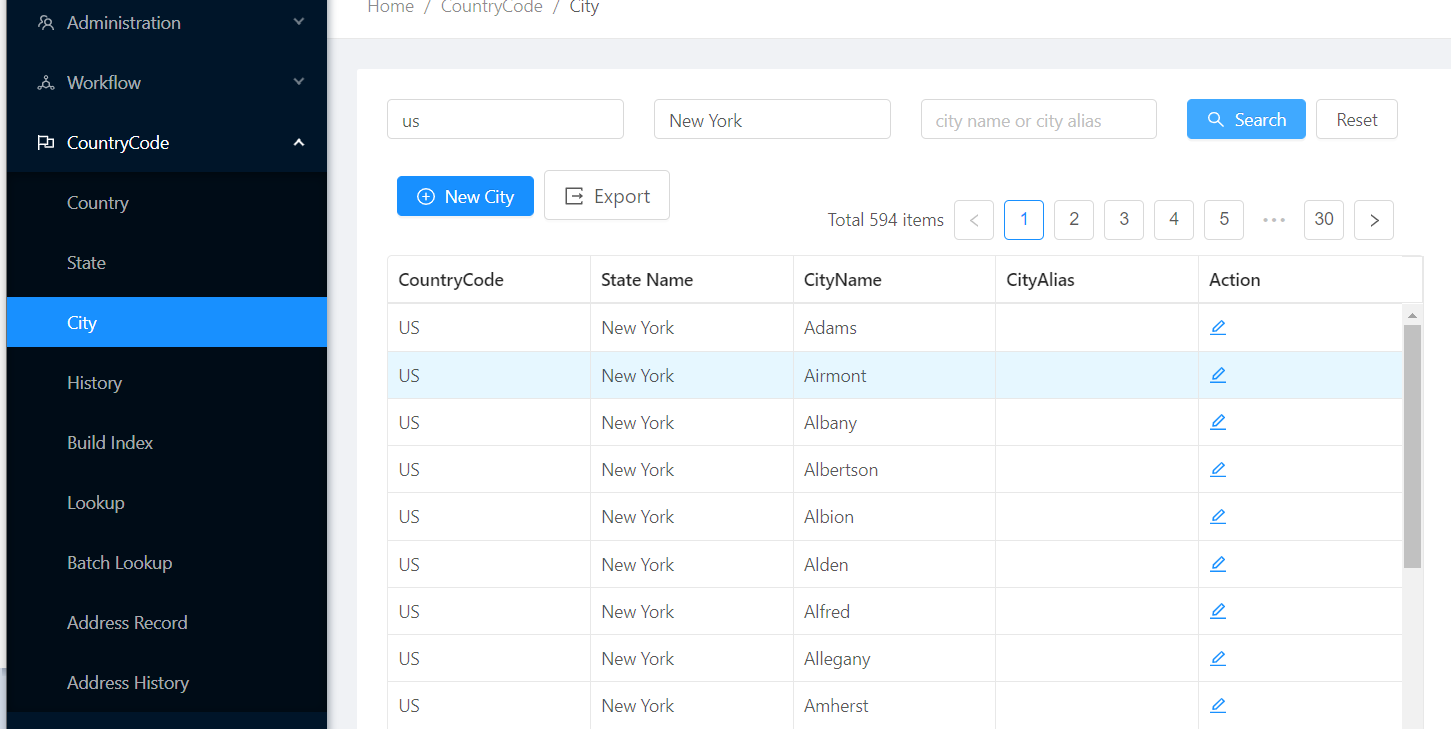This screenshot has height=729, width=1451.
Task: Edit the Airmont row via pencil icon
Action: point(1217,375)
